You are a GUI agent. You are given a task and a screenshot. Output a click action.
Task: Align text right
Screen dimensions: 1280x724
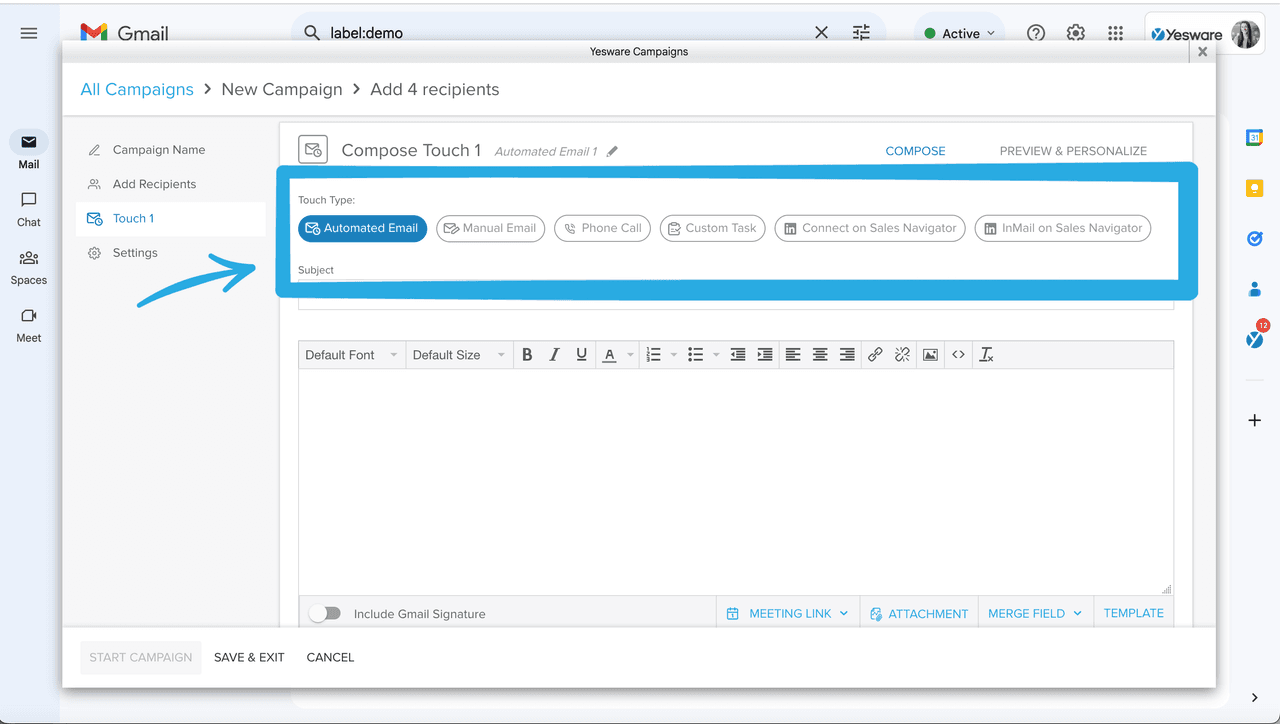(x=847, y=355)
